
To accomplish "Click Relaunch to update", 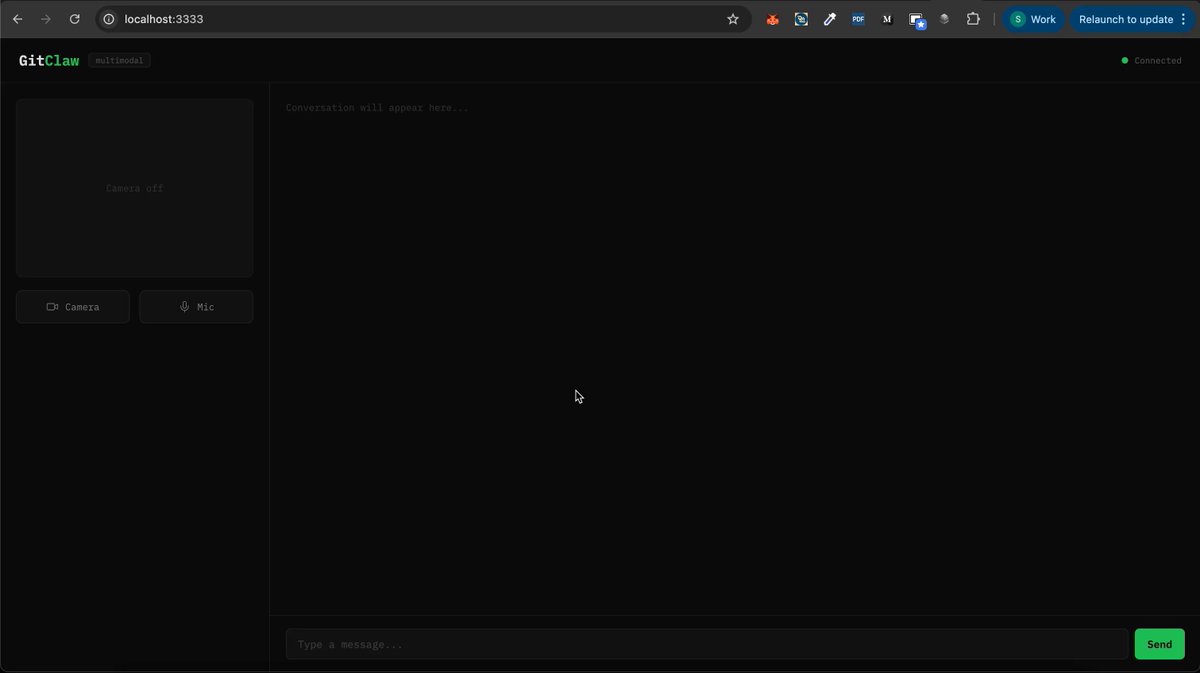I will tap(1126, 19).
